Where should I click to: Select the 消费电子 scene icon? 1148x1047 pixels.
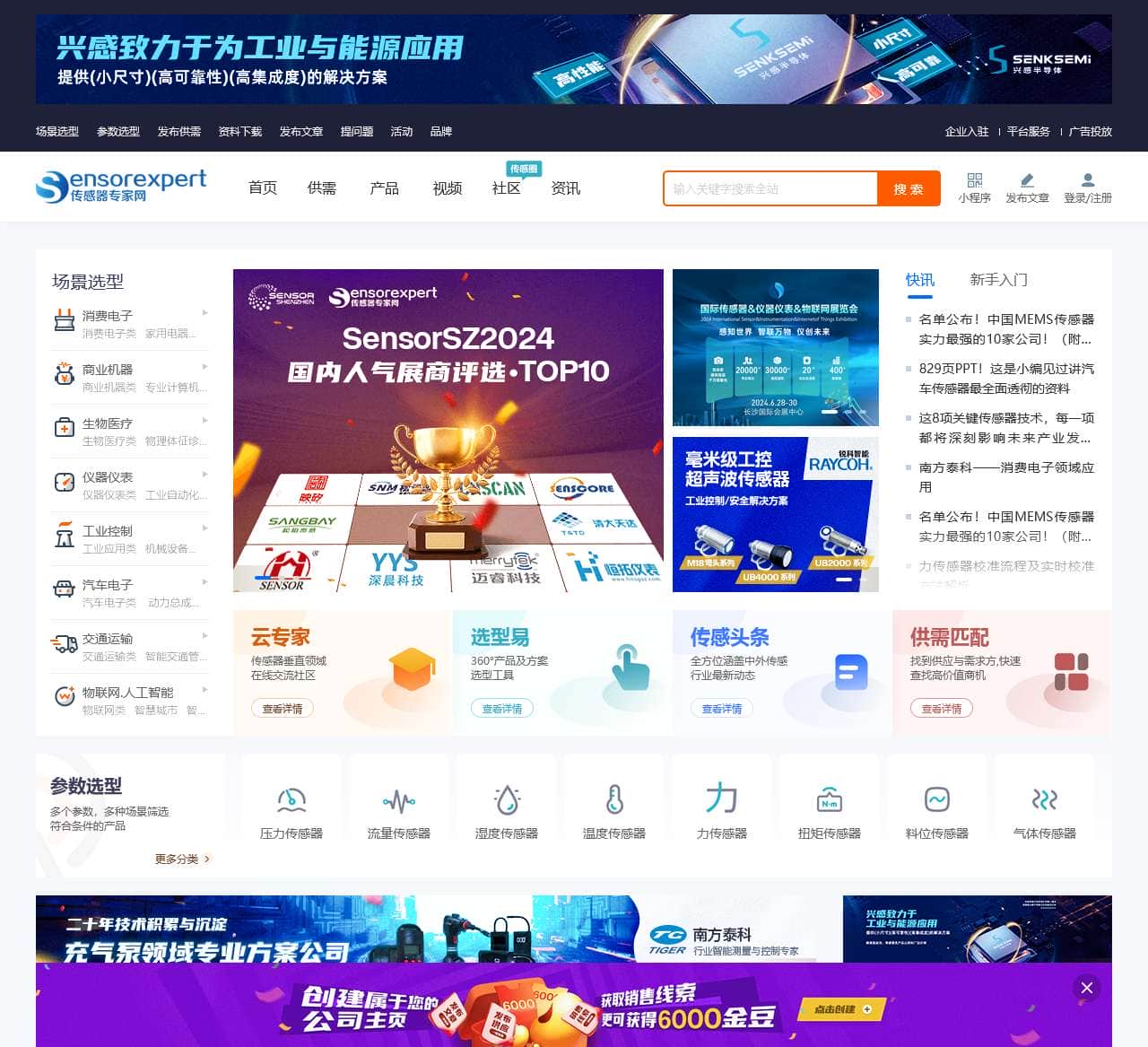tap(65, 320)
